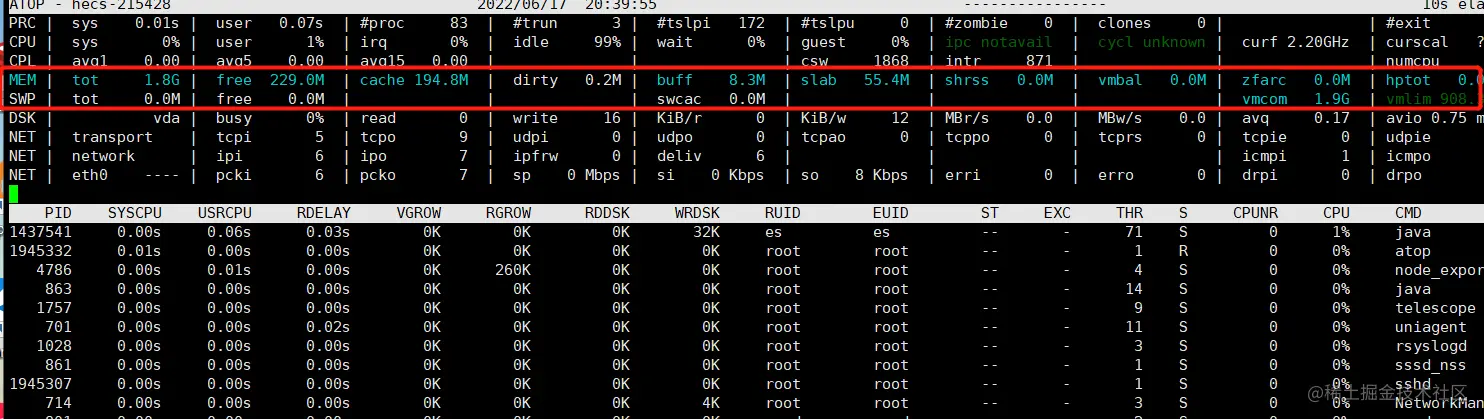The height and width of the screenshot is (419, 1484).
Task: Select the 'VGROW' column header
Action: (418, 213)
